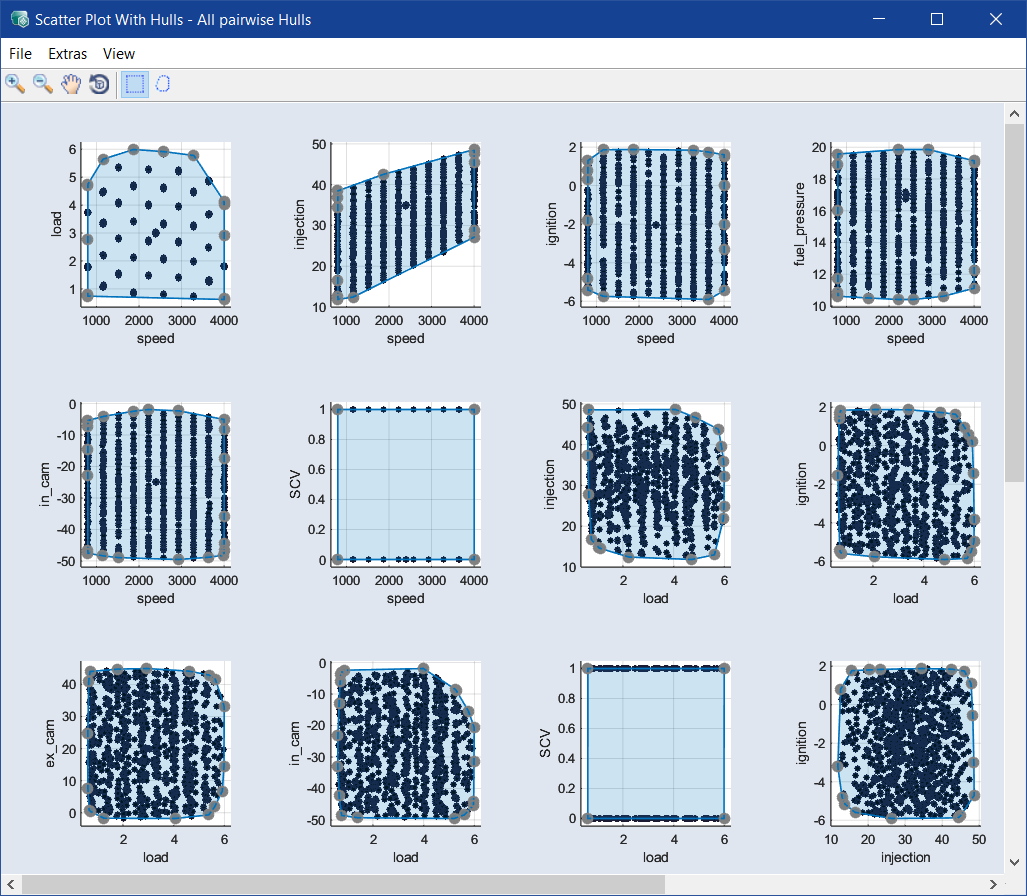The height and width of the screenshot is (896, 1027).
Task: Select the injection vs speed hull plot
Action: [x=406, y=224]
